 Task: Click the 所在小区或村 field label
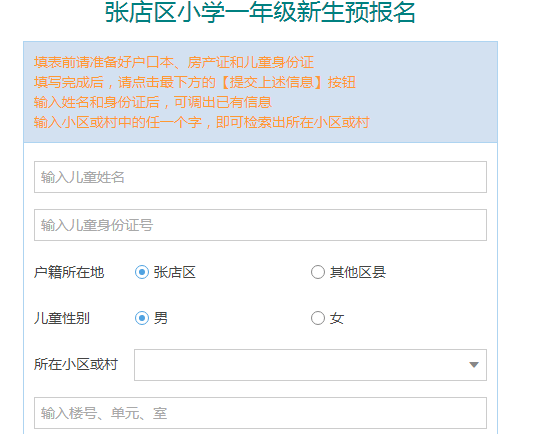pos(75,364)
